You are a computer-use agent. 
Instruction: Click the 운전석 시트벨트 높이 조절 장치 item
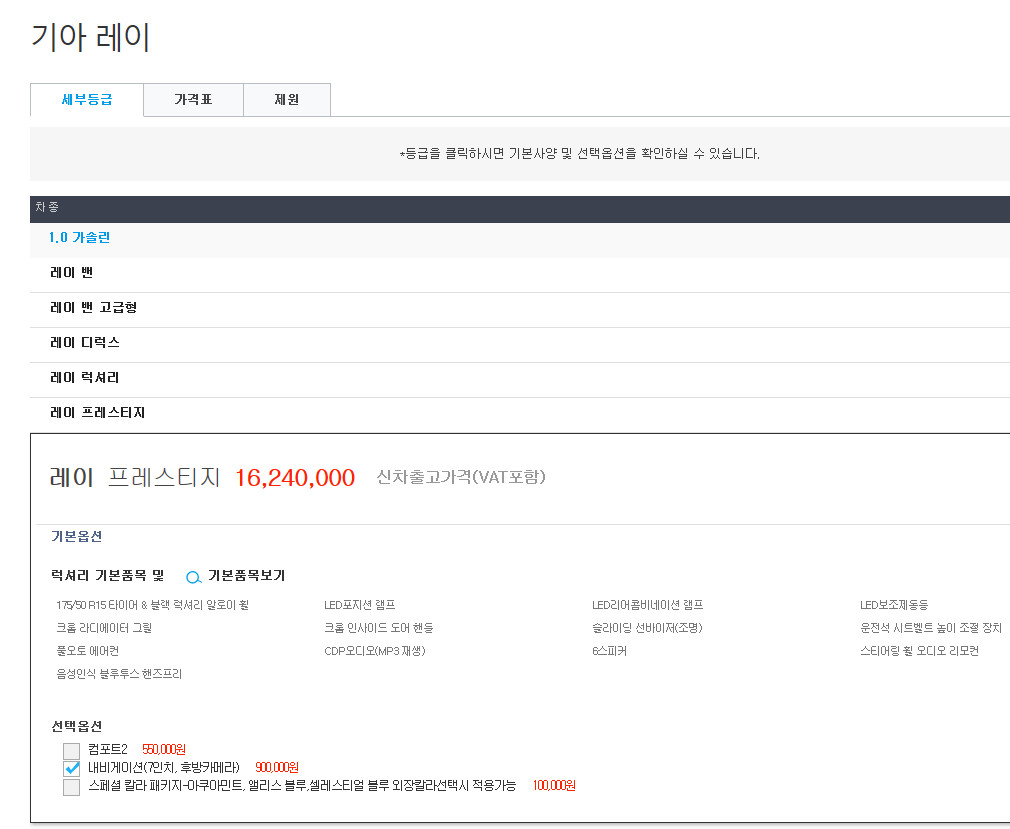(931, 628)
